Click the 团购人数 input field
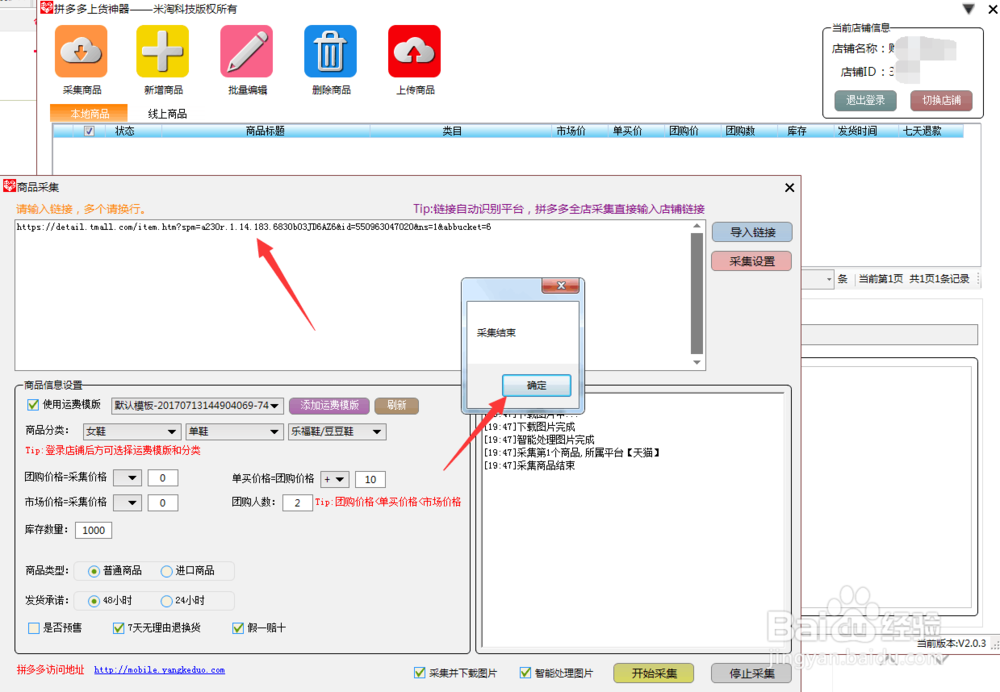 click(297, 503)
